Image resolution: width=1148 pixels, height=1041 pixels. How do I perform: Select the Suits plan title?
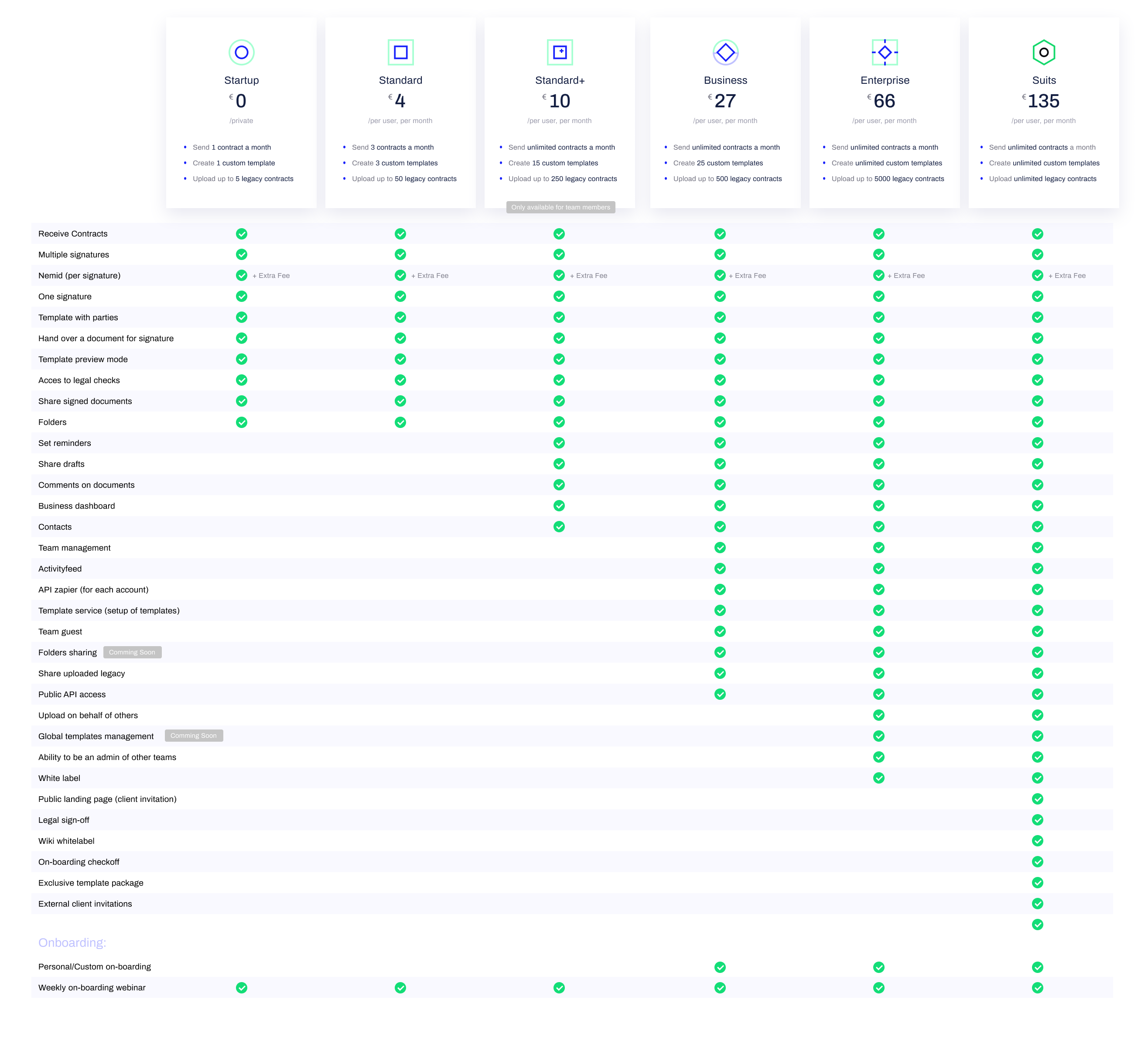[1044, 80]
